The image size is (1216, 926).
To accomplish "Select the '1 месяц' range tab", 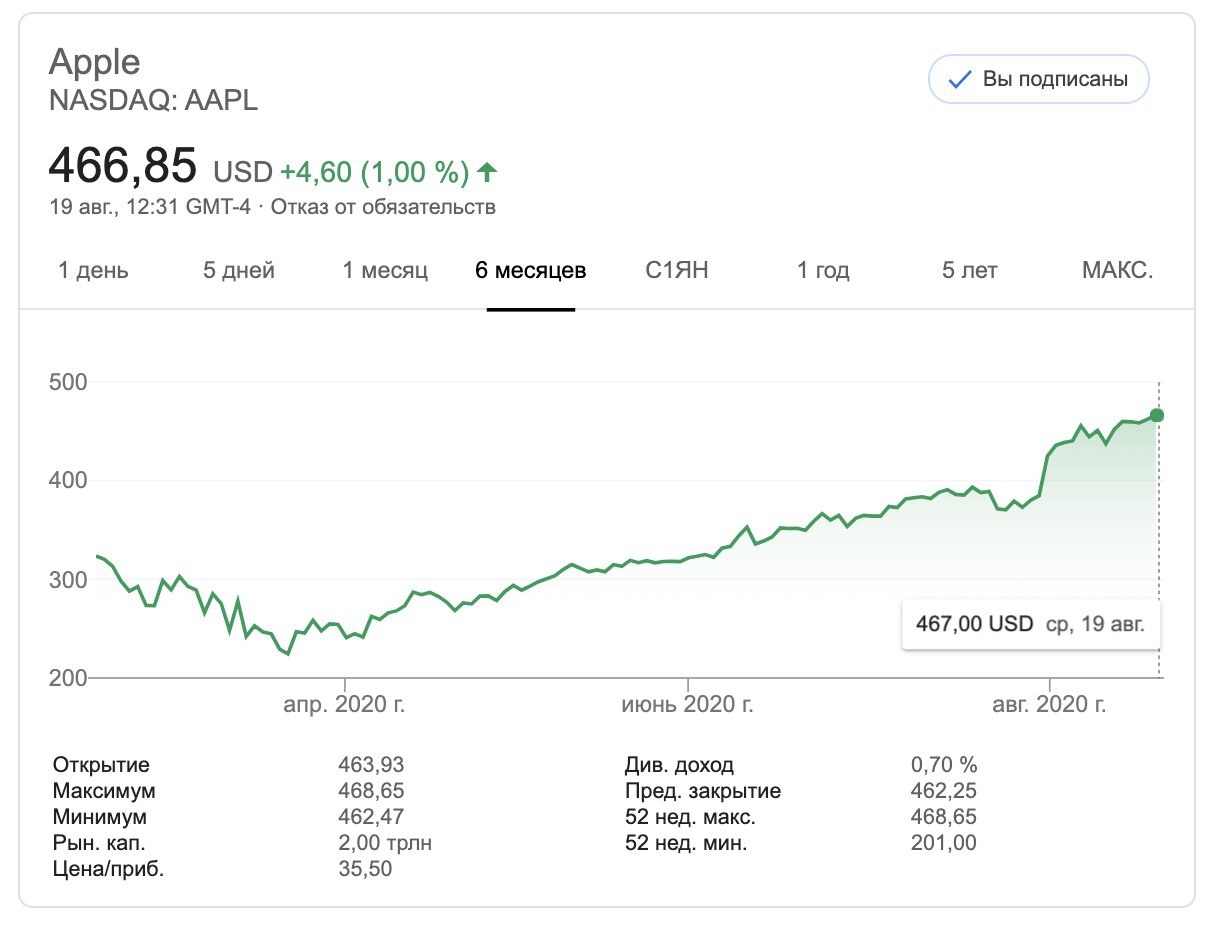I will coord(385,270).
